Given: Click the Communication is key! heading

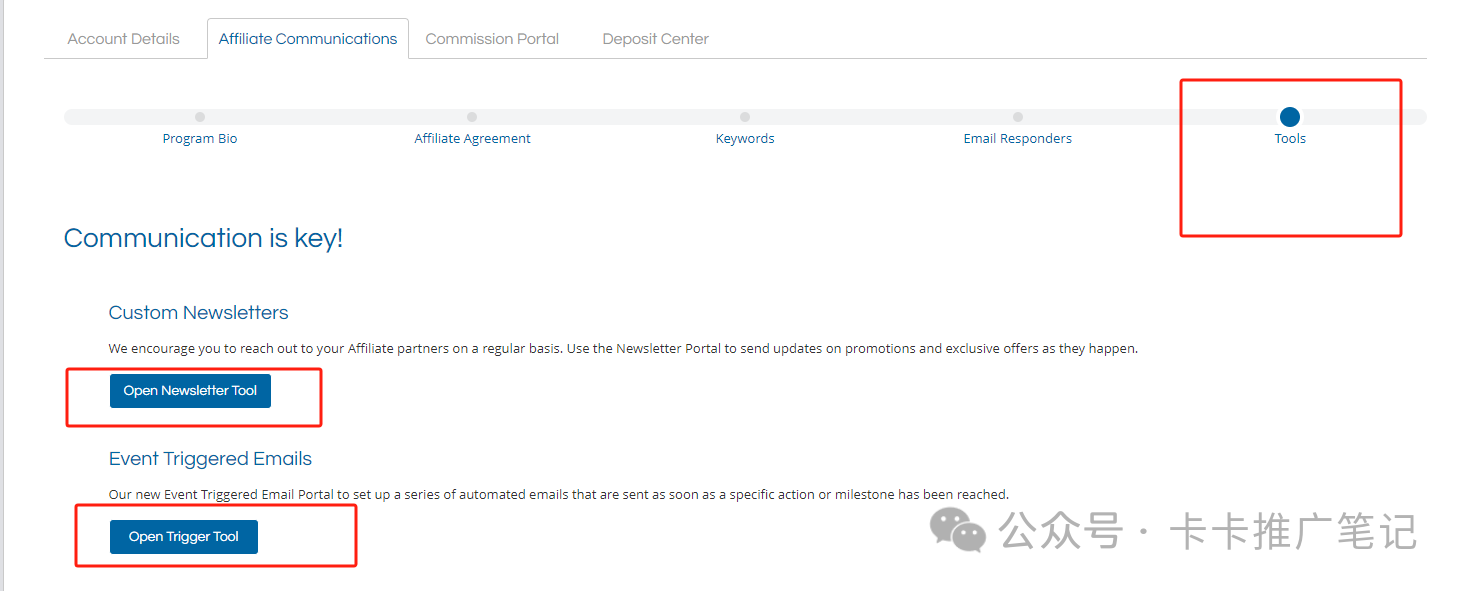Looking at the screenshot, I should (x=203, y=238).
